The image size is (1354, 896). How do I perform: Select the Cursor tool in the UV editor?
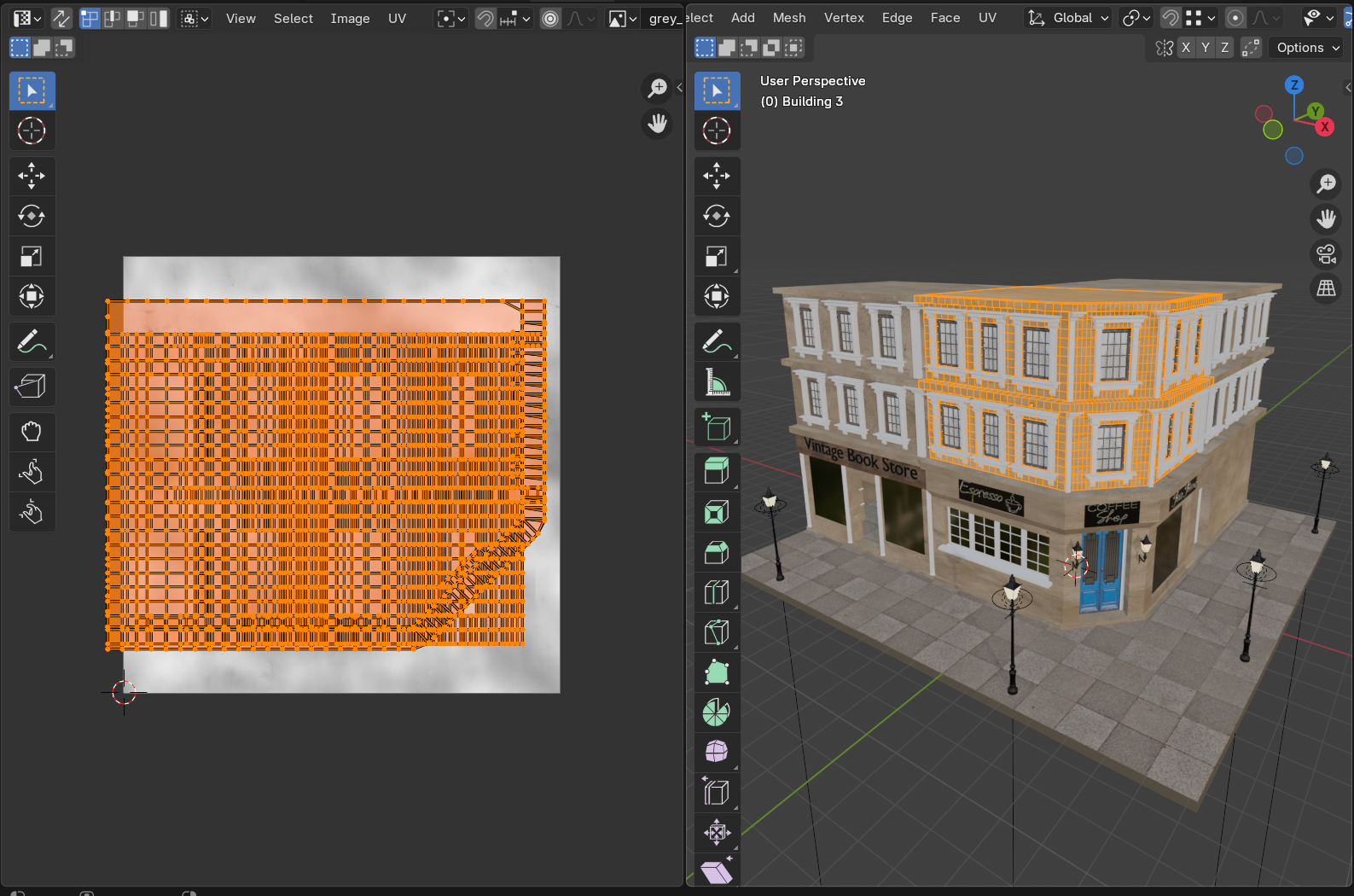32,131
